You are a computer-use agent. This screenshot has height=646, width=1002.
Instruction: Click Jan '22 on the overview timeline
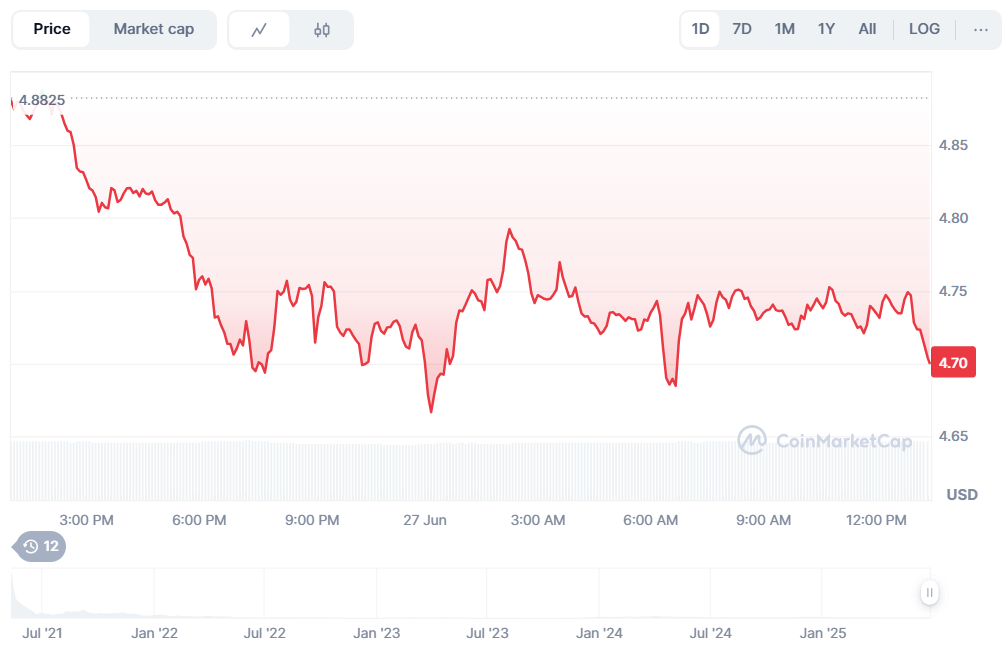coord(154,633)
